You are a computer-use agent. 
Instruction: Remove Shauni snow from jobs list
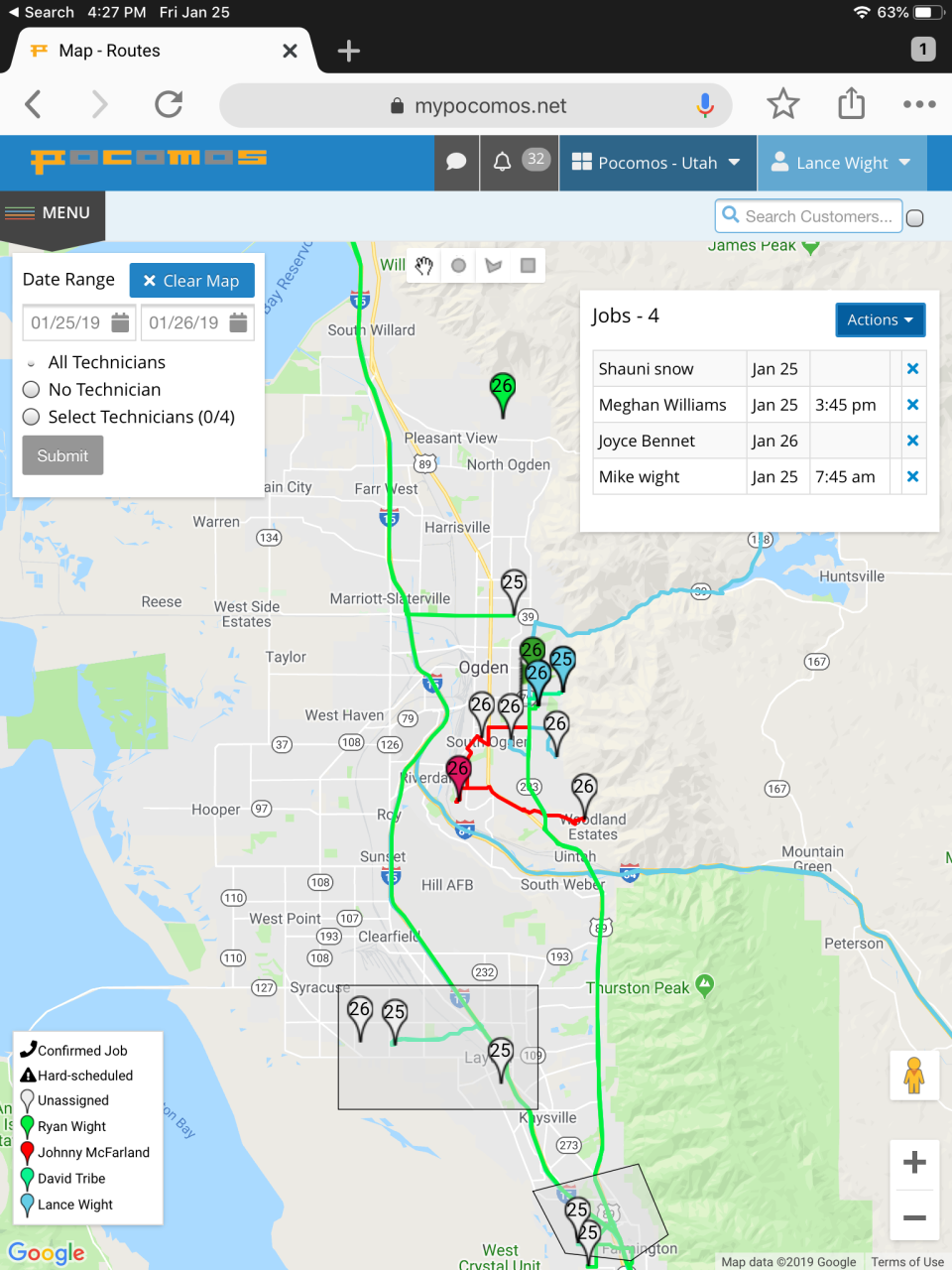(x=912, y=369)
